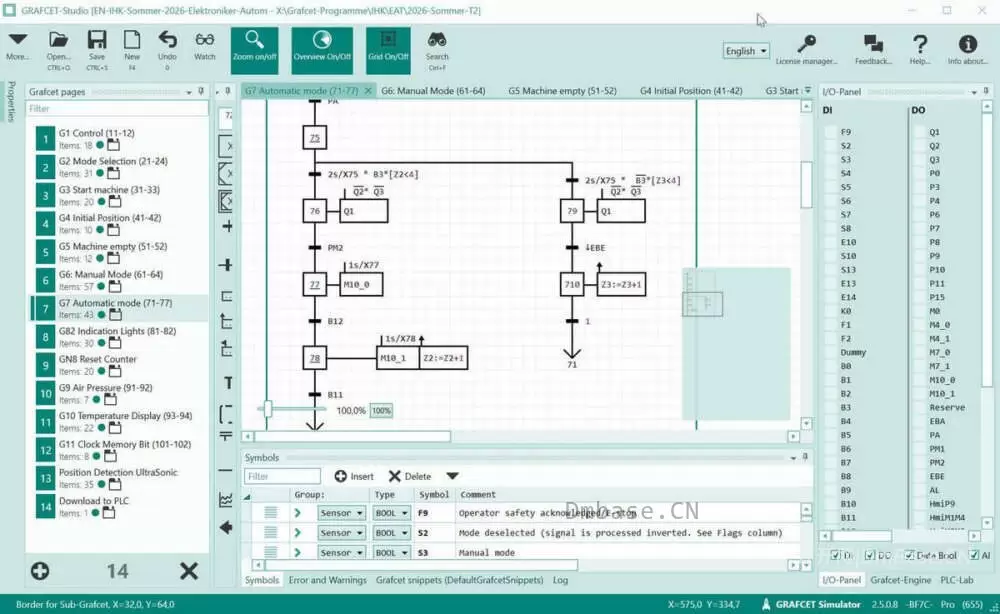Open the Watch glasses icon
Viewport: 1000px width, 614px height.
[205, 46]
